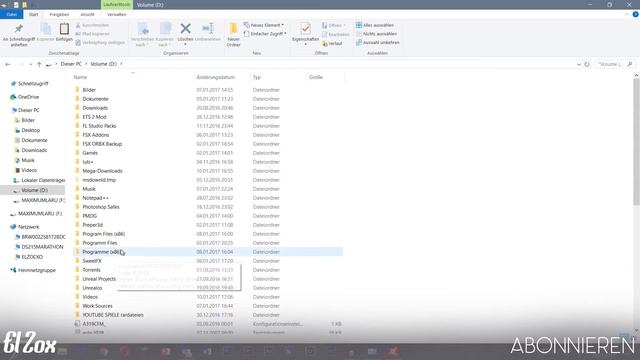
Task: Click Verlauf in the ribbon
Action: 332,43
